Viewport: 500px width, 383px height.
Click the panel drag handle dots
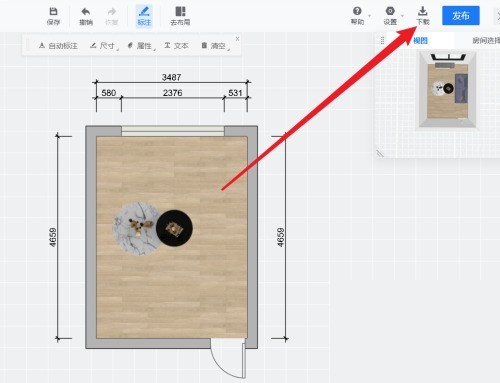[382, 41]
